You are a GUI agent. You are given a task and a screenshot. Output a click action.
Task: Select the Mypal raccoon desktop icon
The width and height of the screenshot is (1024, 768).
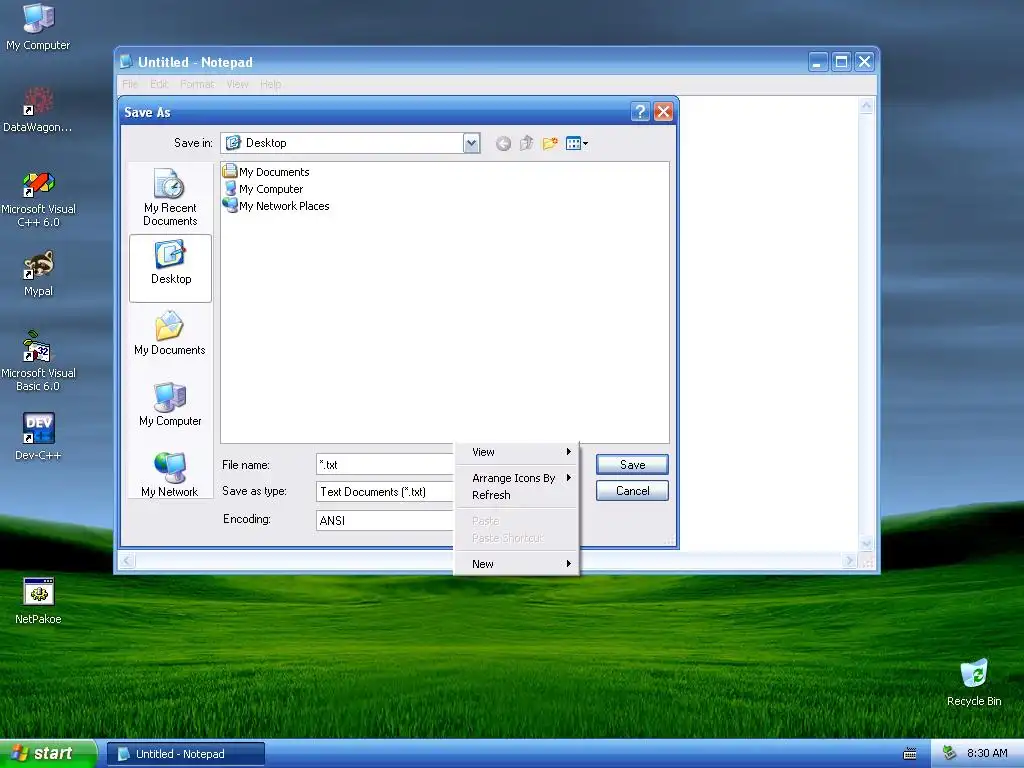(x=38, y=274)
